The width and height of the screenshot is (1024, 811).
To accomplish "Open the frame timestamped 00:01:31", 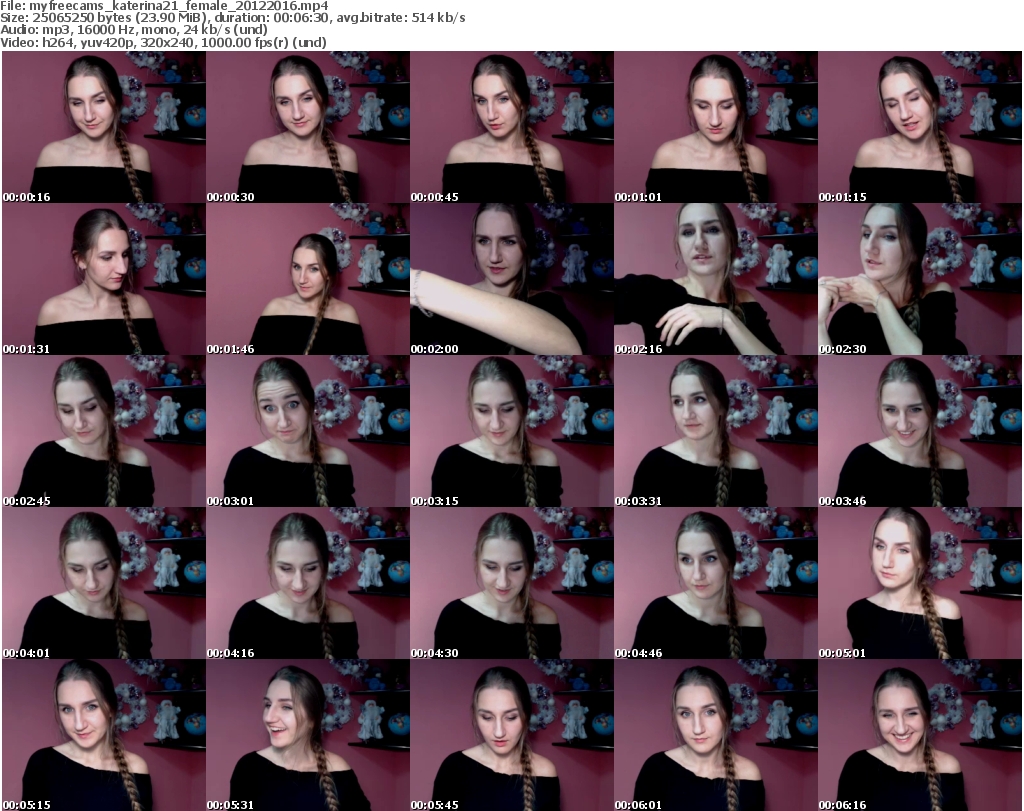I will click(x=103, y=279).
